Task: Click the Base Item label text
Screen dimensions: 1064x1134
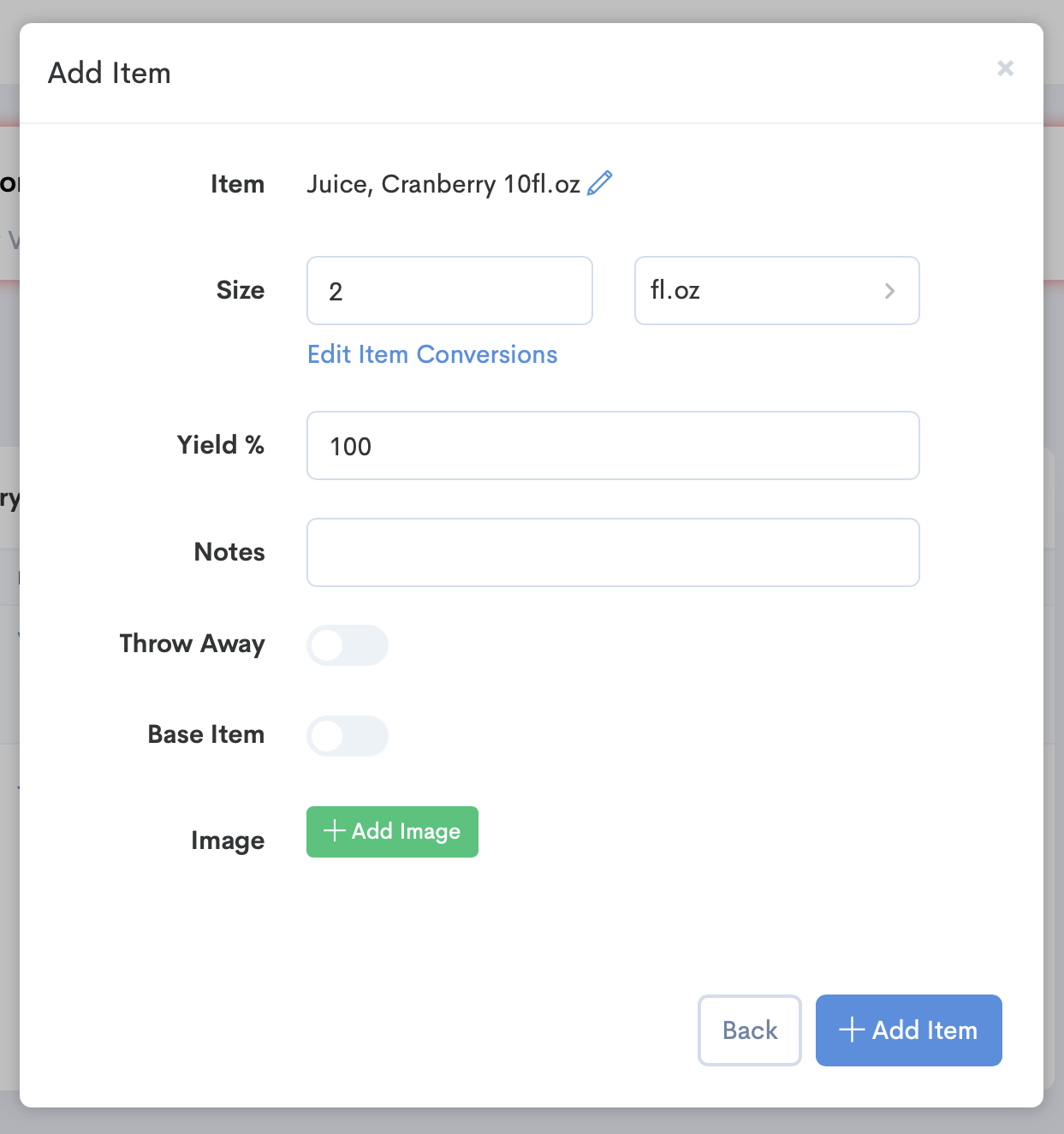Action: click(x=206, y=734)
